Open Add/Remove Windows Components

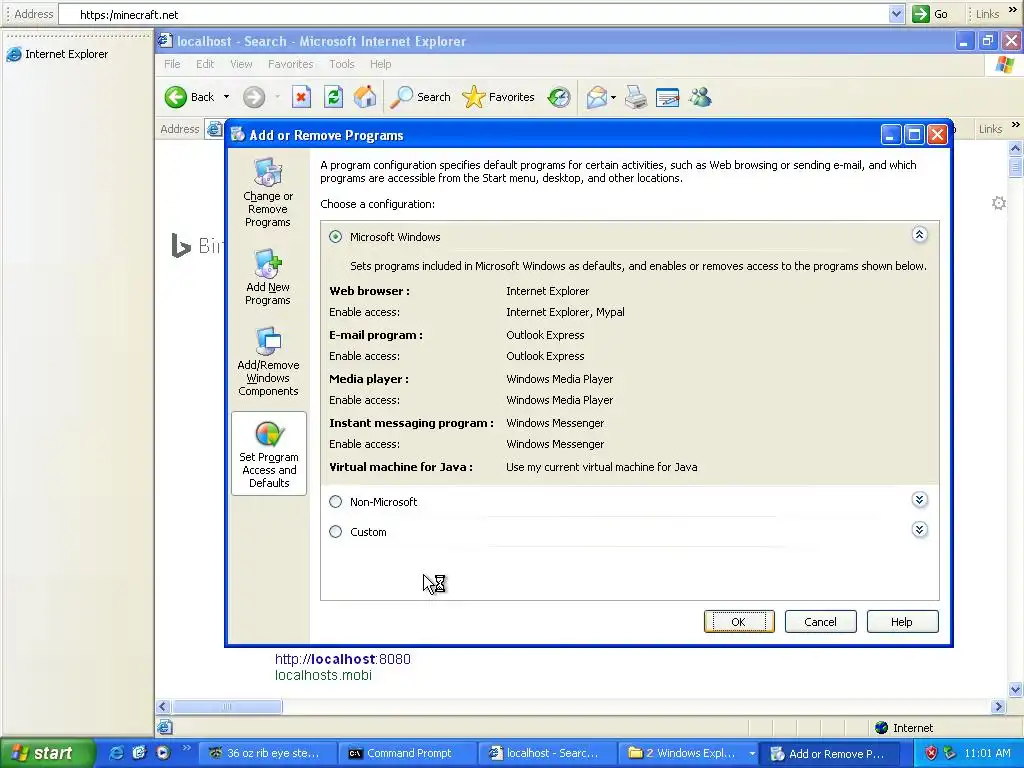(268, 362)
